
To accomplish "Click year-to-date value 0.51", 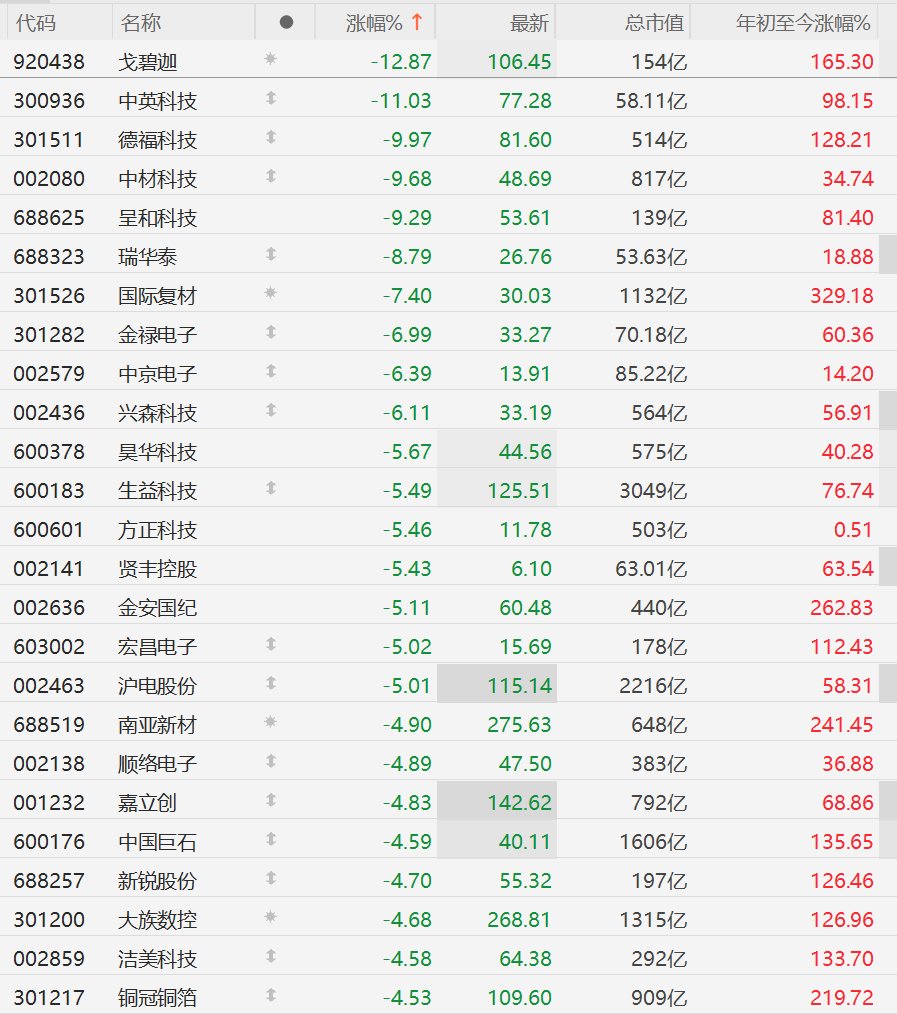I will coord(853,530).
